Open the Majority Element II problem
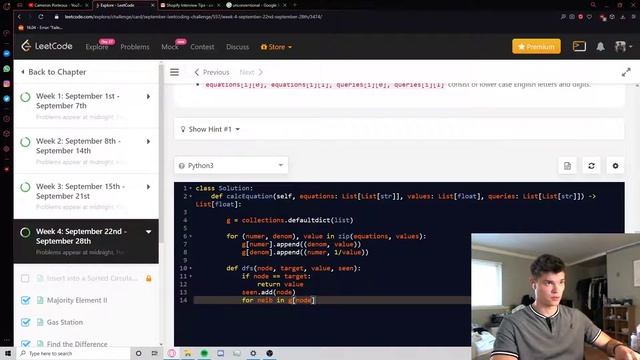This screenshot has width=640, height=360. [77, 300]
